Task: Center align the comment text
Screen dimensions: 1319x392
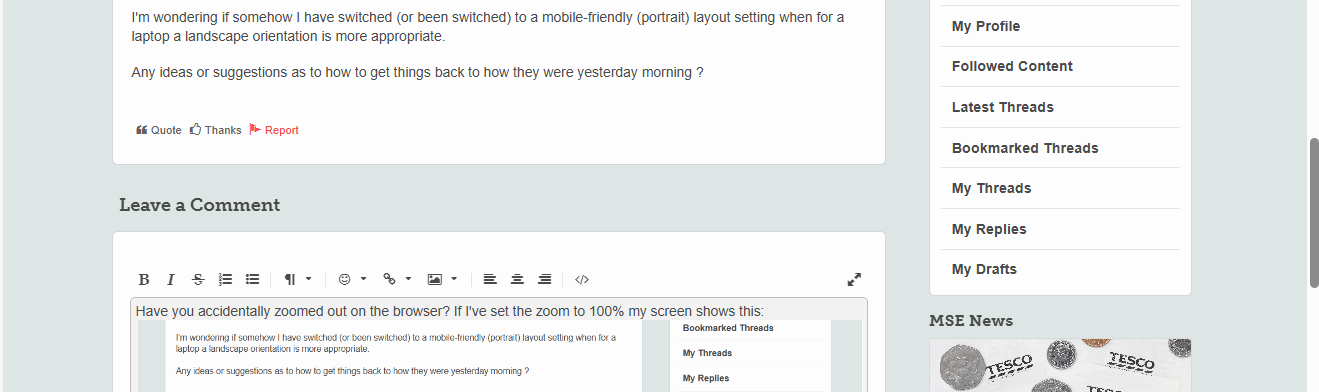Action: (517, 280)
